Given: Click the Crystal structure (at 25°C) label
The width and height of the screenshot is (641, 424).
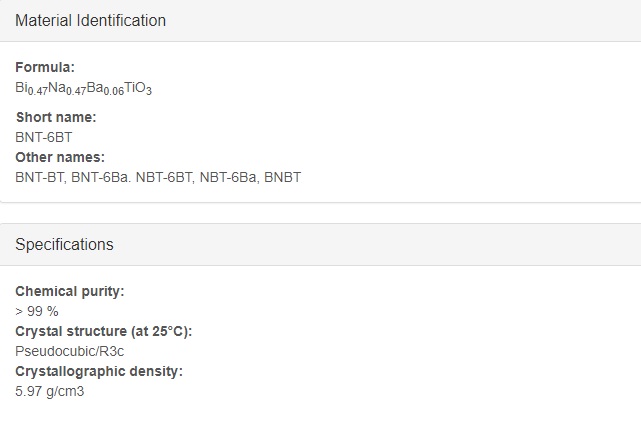Looking at the screenshot, I should pyautogui.click(x=103, y=331).
